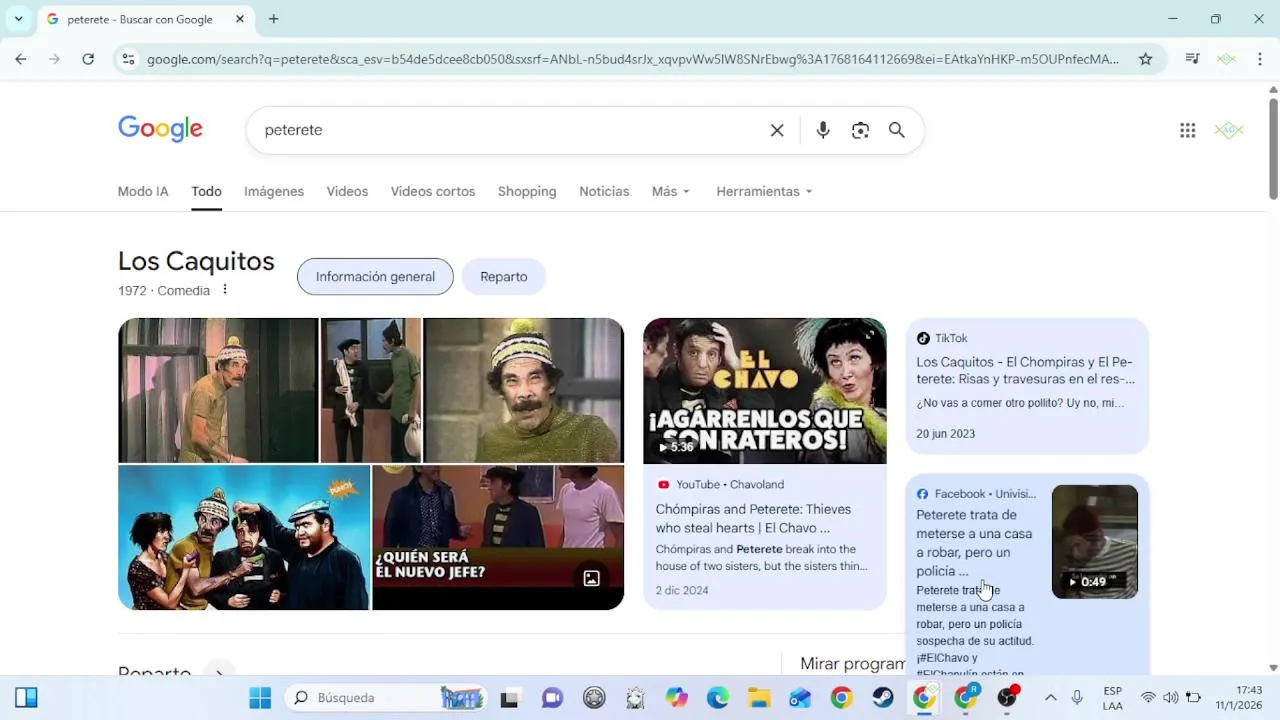The width and height of the screenshot is (1280, 720).
Task: Switch to Modo IA tab
Action: (143, 191)
